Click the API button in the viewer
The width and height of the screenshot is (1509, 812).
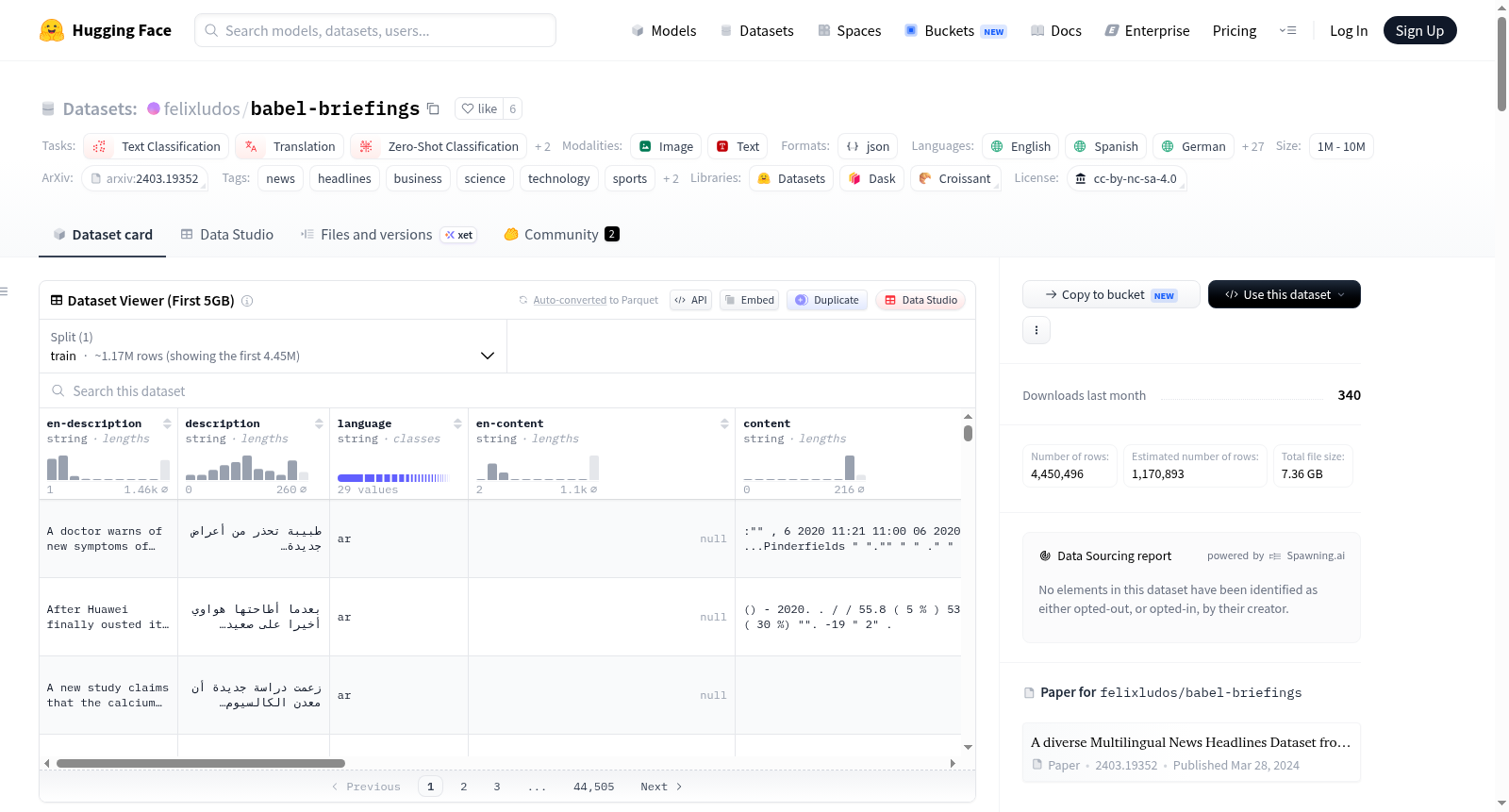[690, 300]
